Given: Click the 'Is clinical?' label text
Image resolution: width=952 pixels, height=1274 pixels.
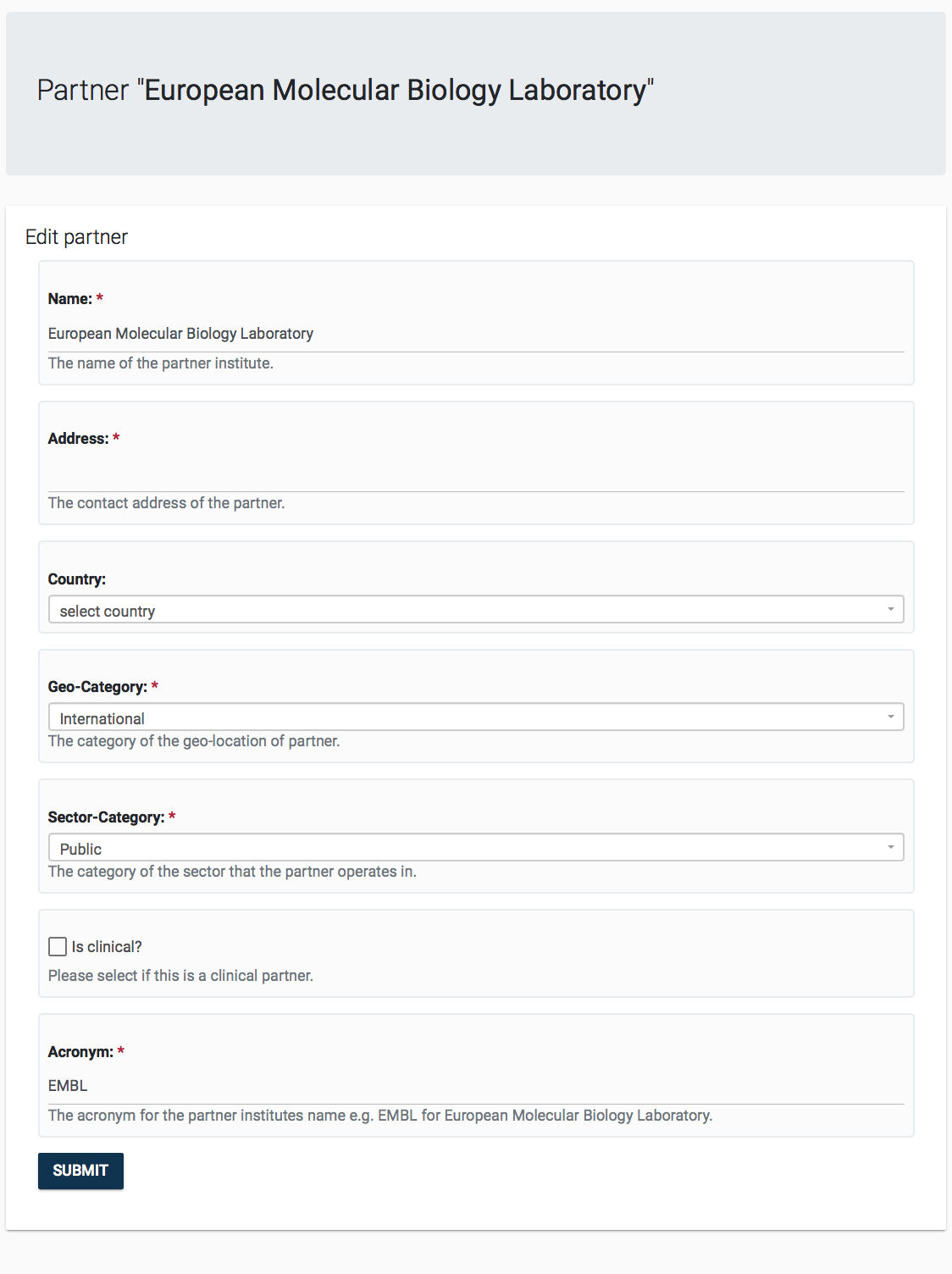Looking at the screenshot, I should point(107,947).
